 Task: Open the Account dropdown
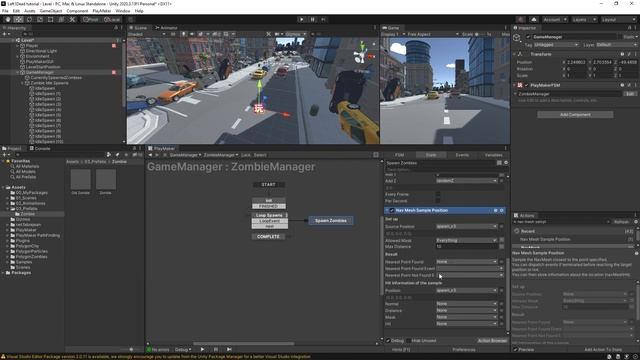click(555, 20)
